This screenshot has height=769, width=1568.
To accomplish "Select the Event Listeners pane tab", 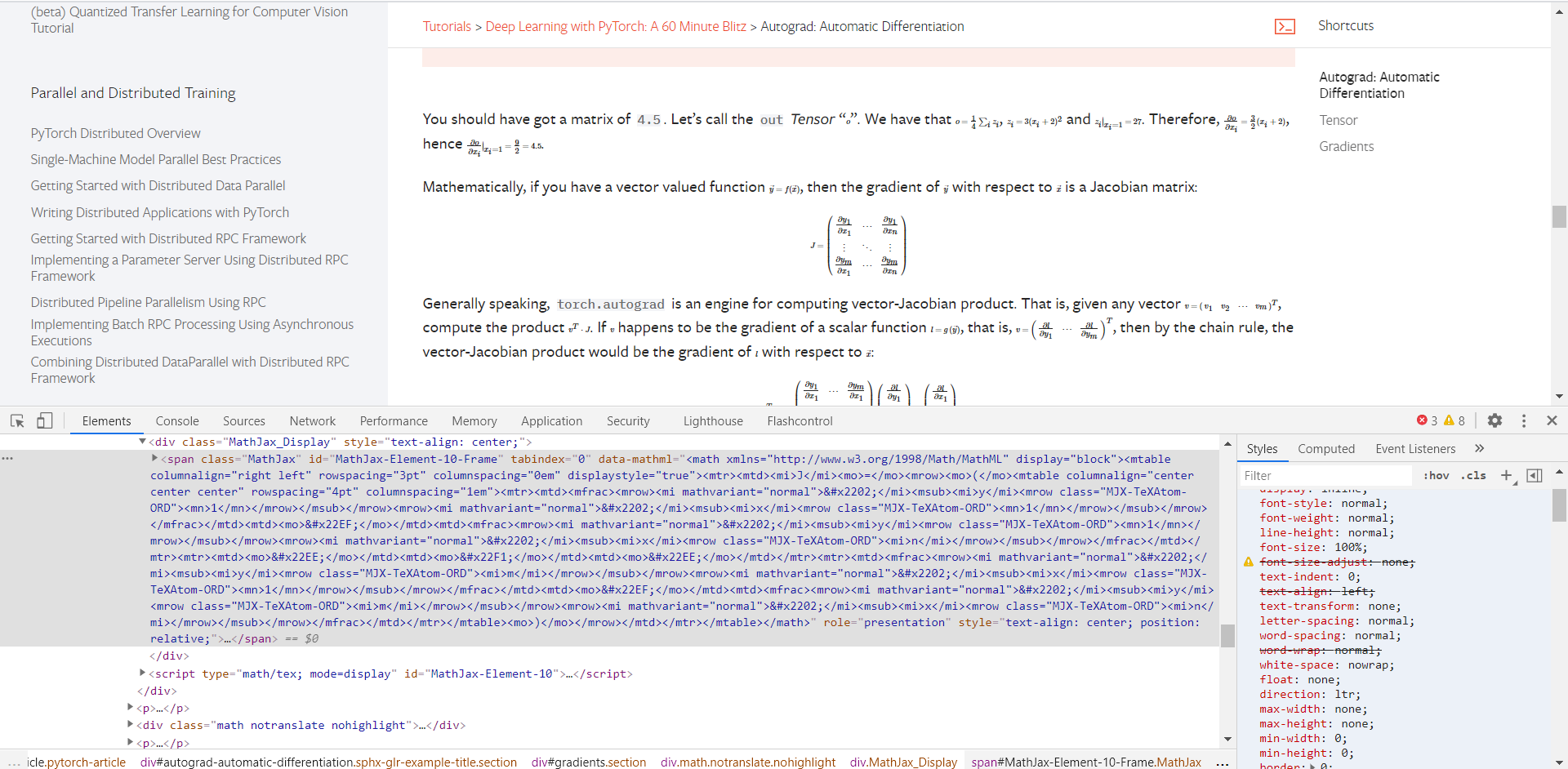I will pyautogui.click(x=1415, y=448).
